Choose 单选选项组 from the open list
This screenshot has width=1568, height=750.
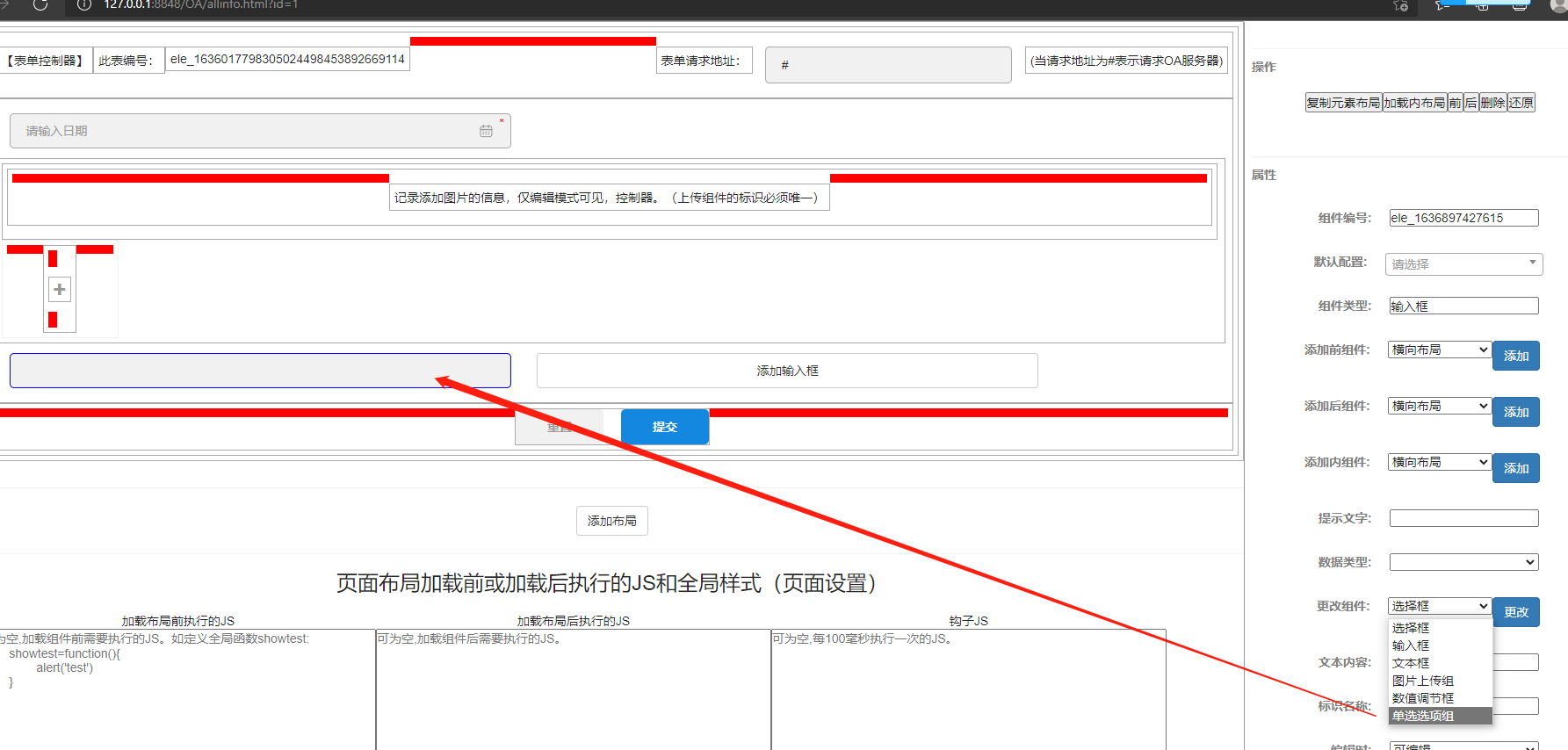1440,716
